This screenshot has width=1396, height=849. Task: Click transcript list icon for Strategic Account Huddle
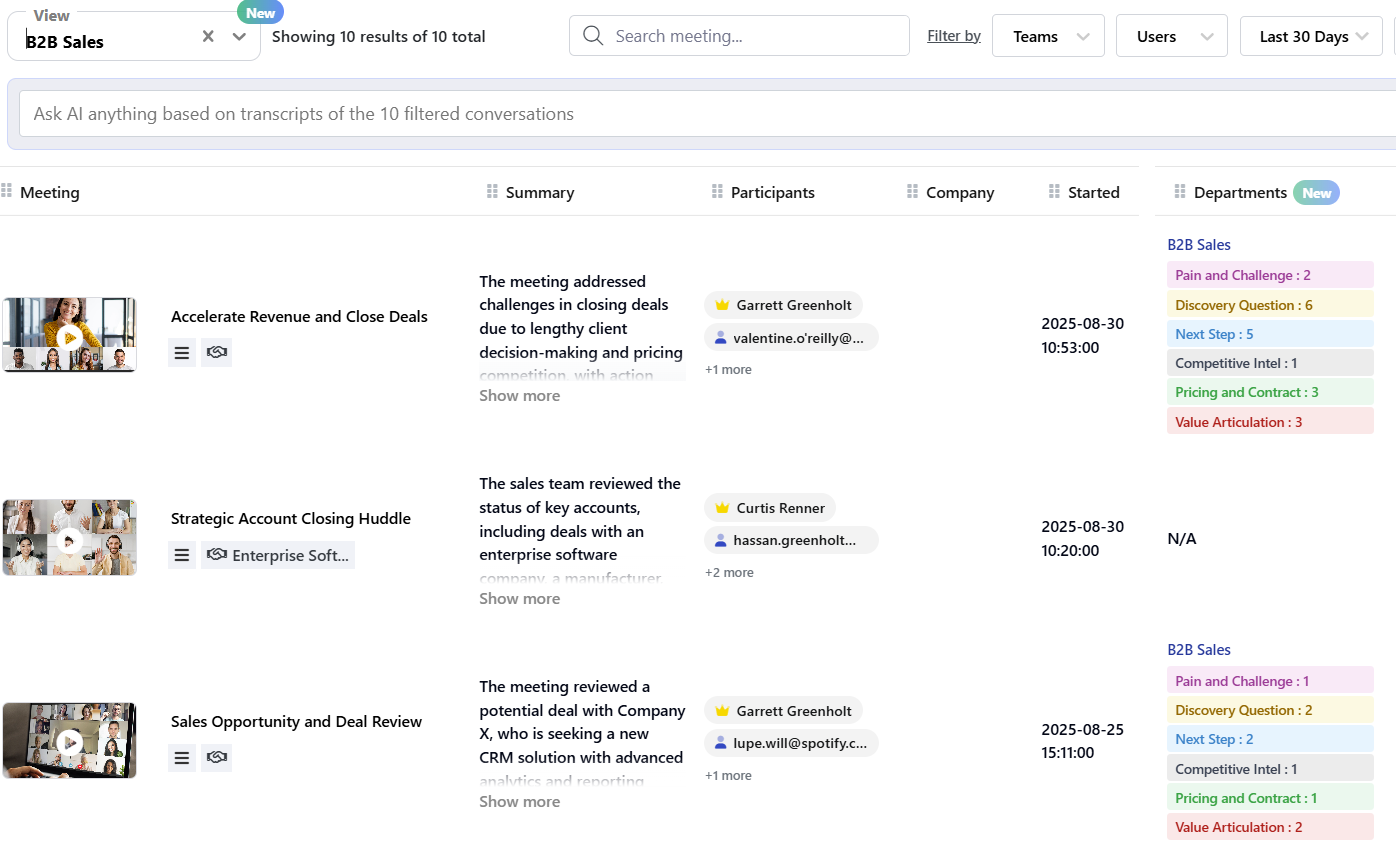coord(181,555)
